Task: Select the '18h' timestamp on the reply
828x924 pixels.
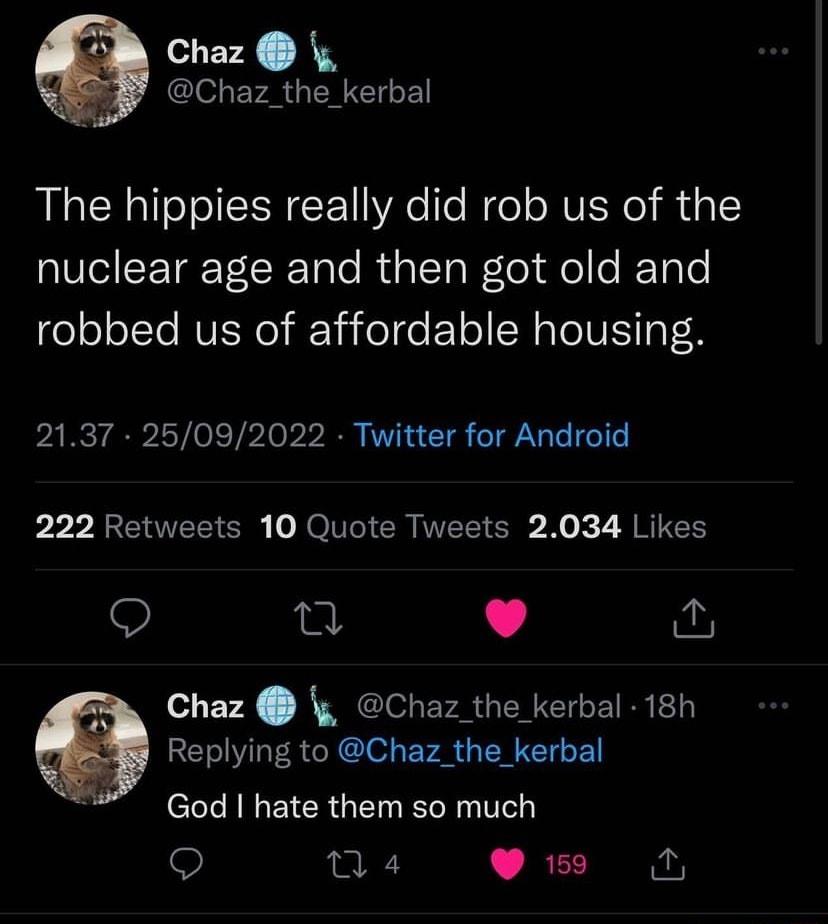Action: [x=673, y=706]
